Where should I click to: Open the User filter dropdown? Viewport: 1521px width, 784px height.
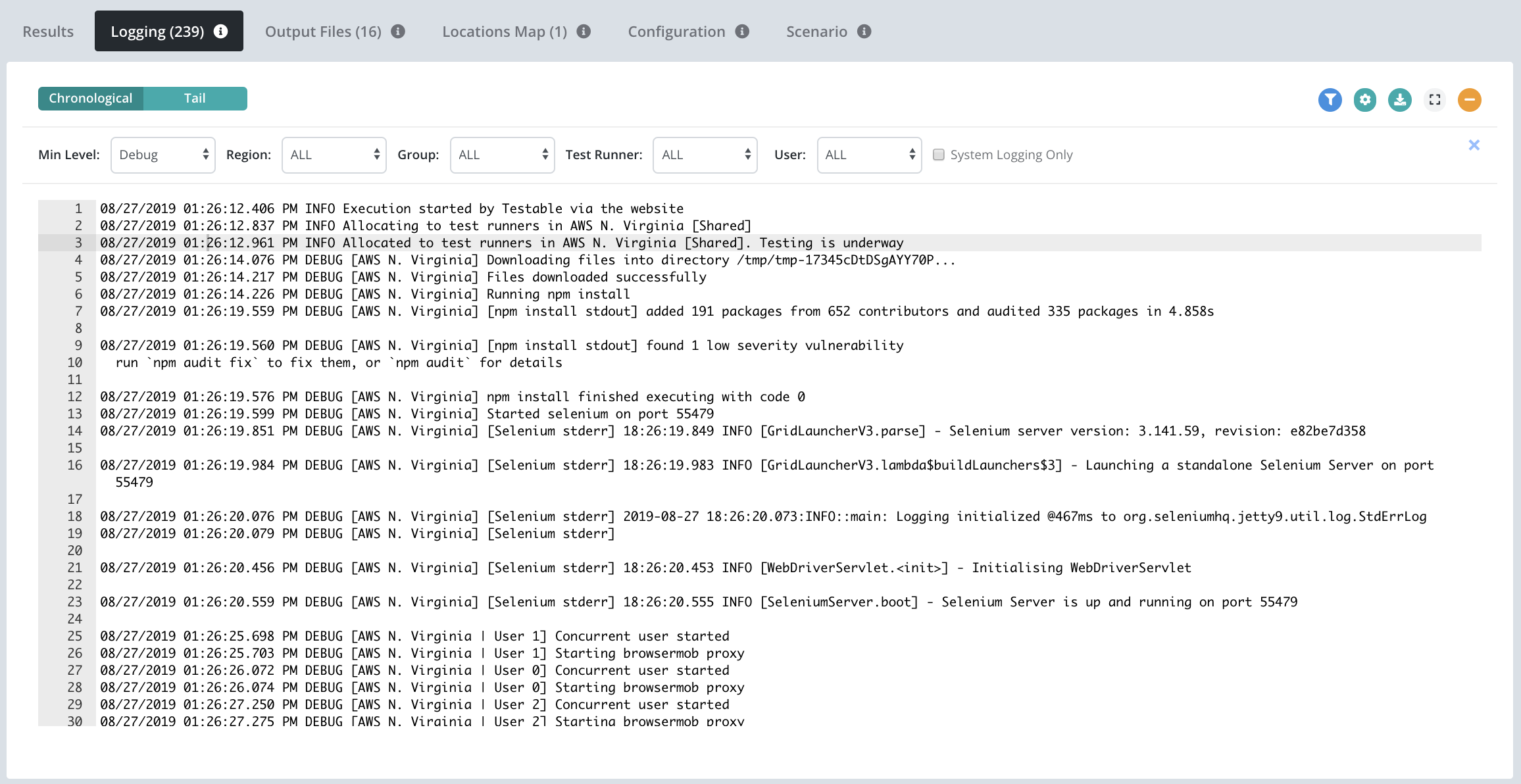[x=869, y=155]
